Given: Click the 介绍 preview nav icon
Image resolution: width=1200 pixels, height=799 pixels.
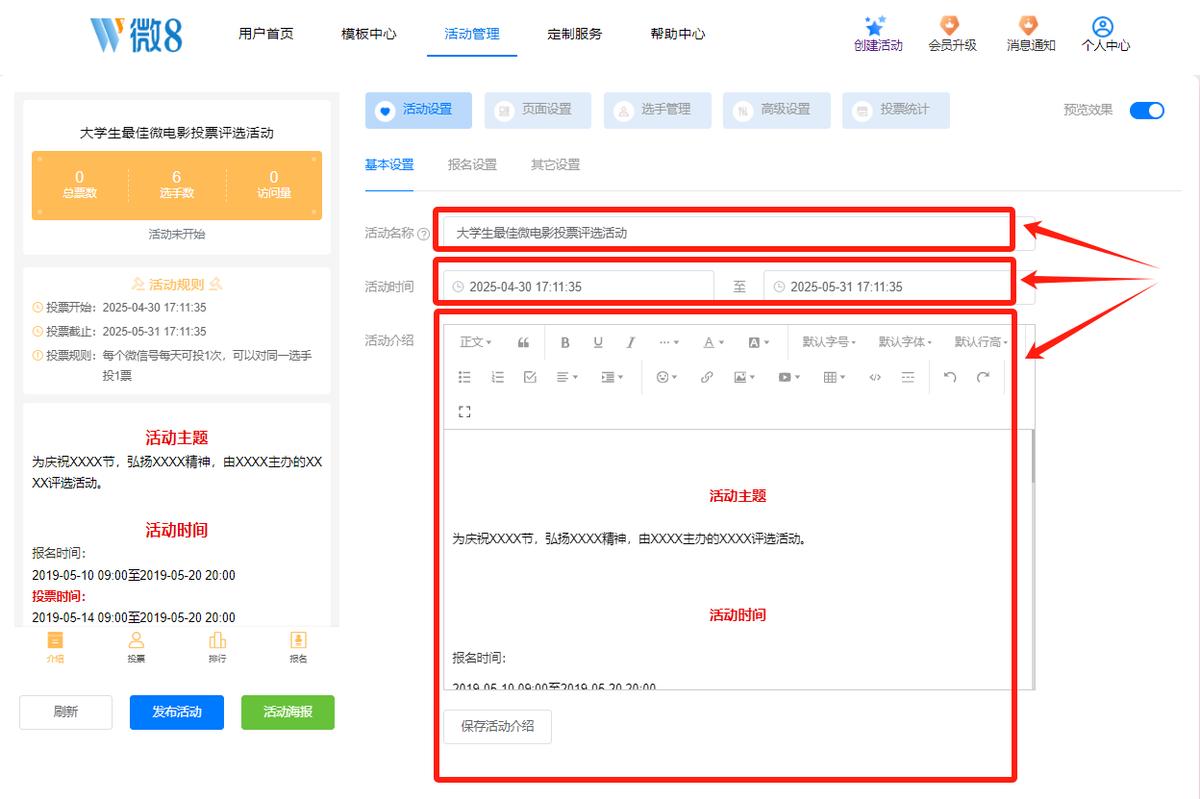Looking at the screenshot, I should click(x=55, y=640).
